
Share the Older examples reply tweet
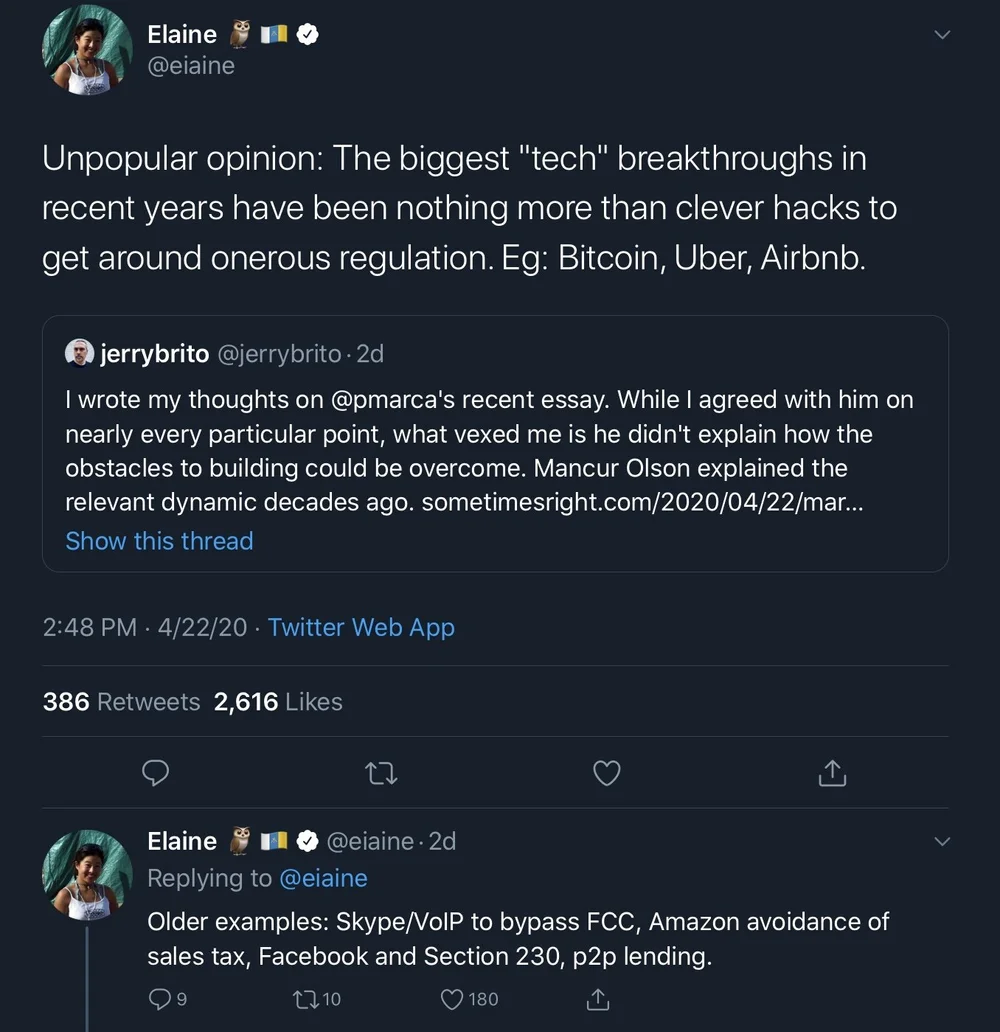[x=597, y=998]
